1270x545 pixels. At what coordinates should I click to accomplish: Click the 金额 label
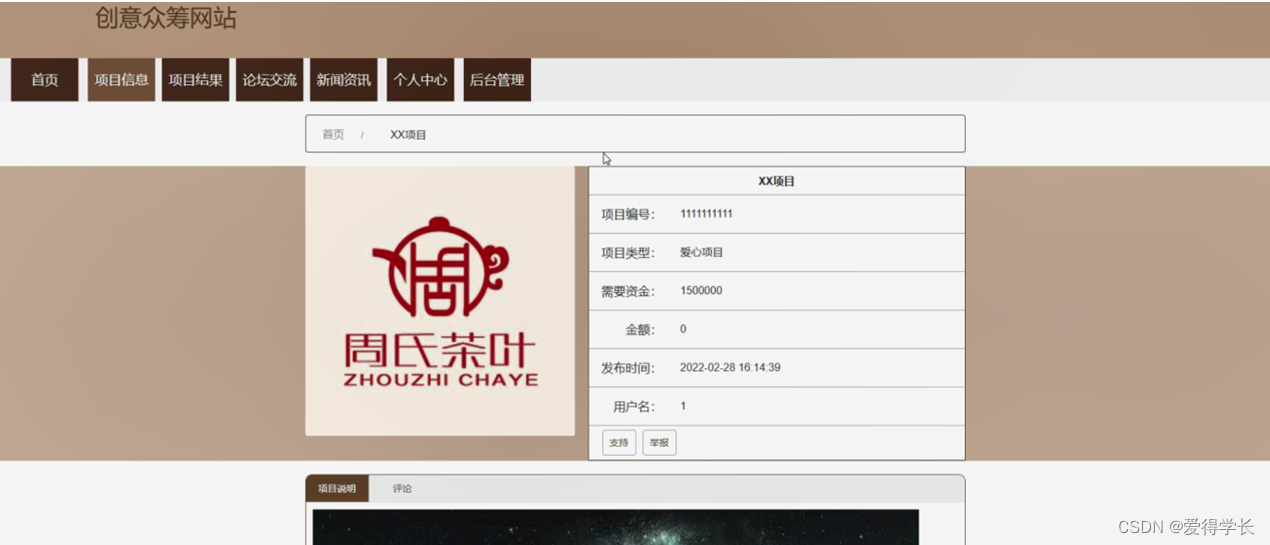(640, 329)
